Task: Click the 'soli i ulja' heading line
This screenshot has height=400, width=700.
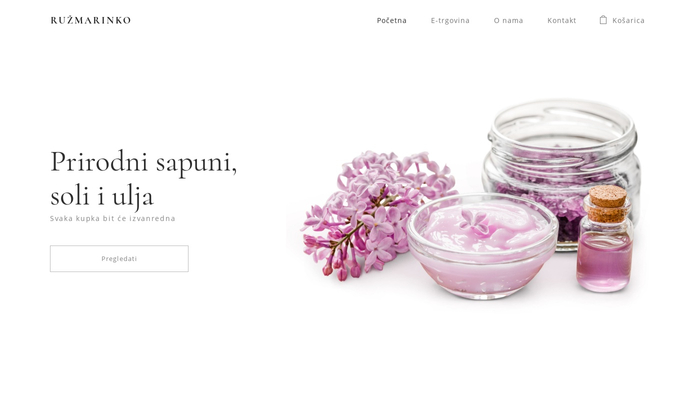Action: pos(102,196)
